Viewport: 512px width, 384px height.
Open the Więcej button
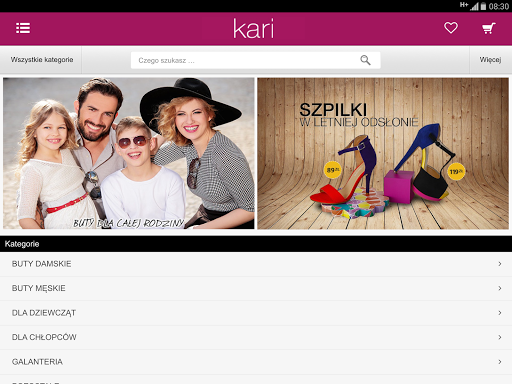[x=490, y=60]
